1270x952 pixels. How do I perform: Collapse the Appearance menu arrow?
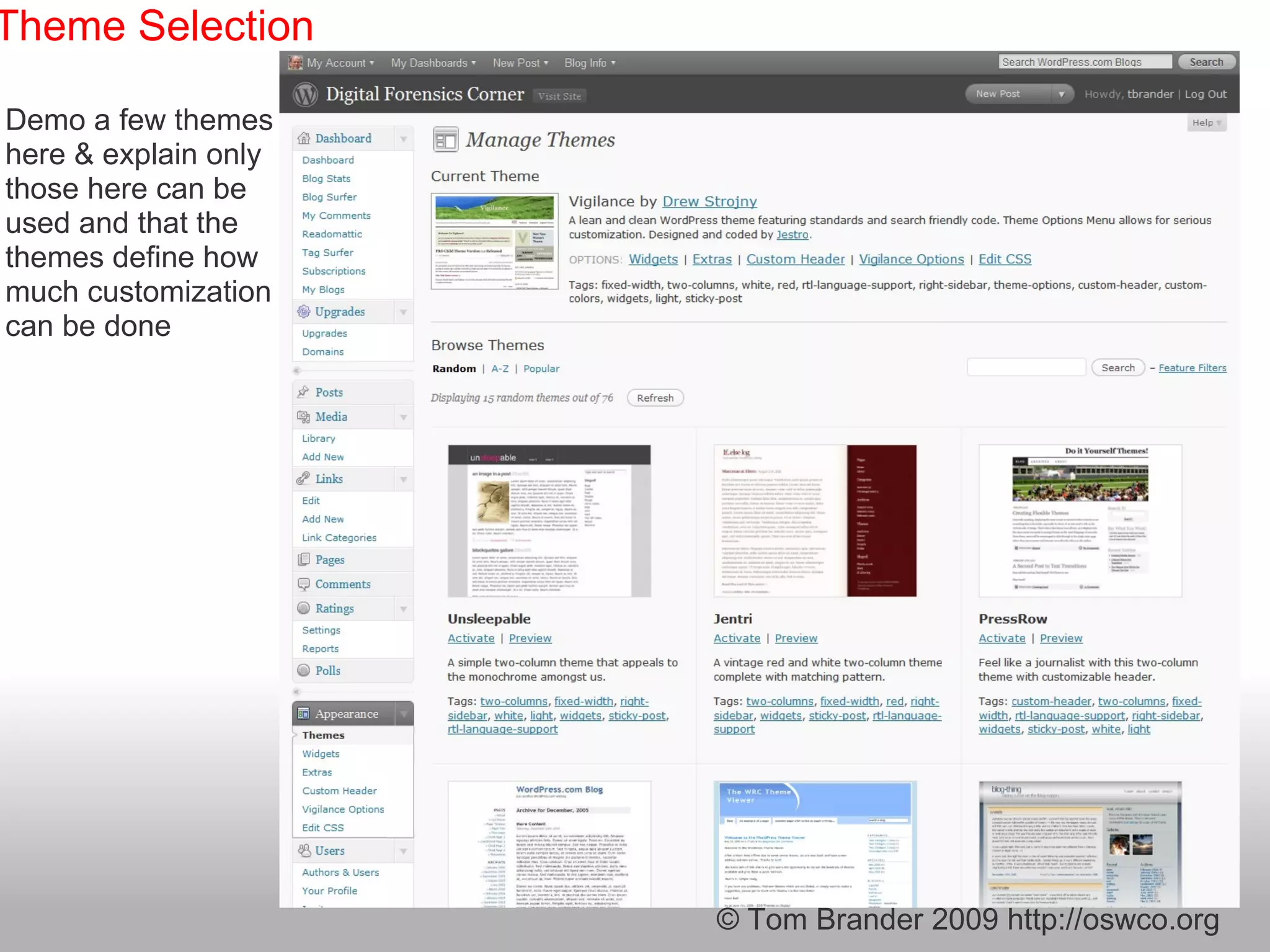tap(403, 714)
